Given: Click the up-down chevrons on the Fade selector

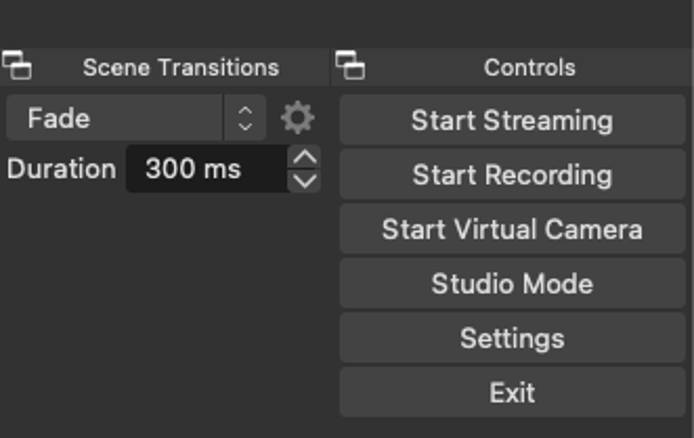Looking at the screenshot, I should 245,118.
